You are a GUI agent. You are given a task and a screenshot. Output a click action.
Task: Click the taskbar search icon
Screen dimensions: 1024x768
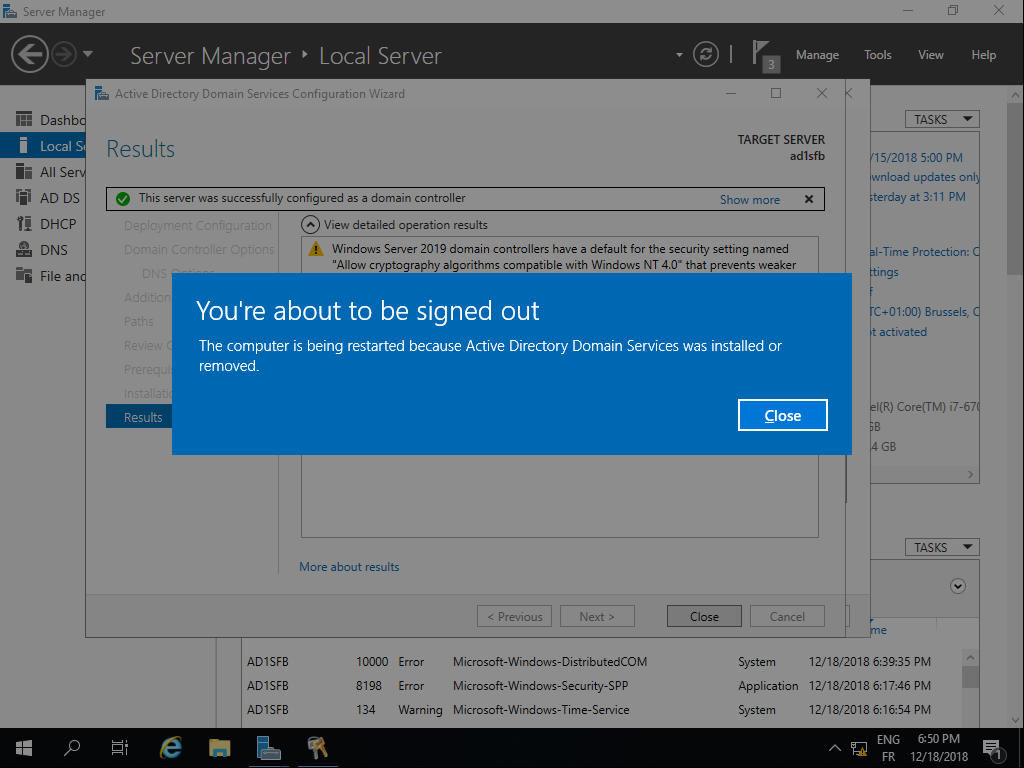[x=72, y=747]
